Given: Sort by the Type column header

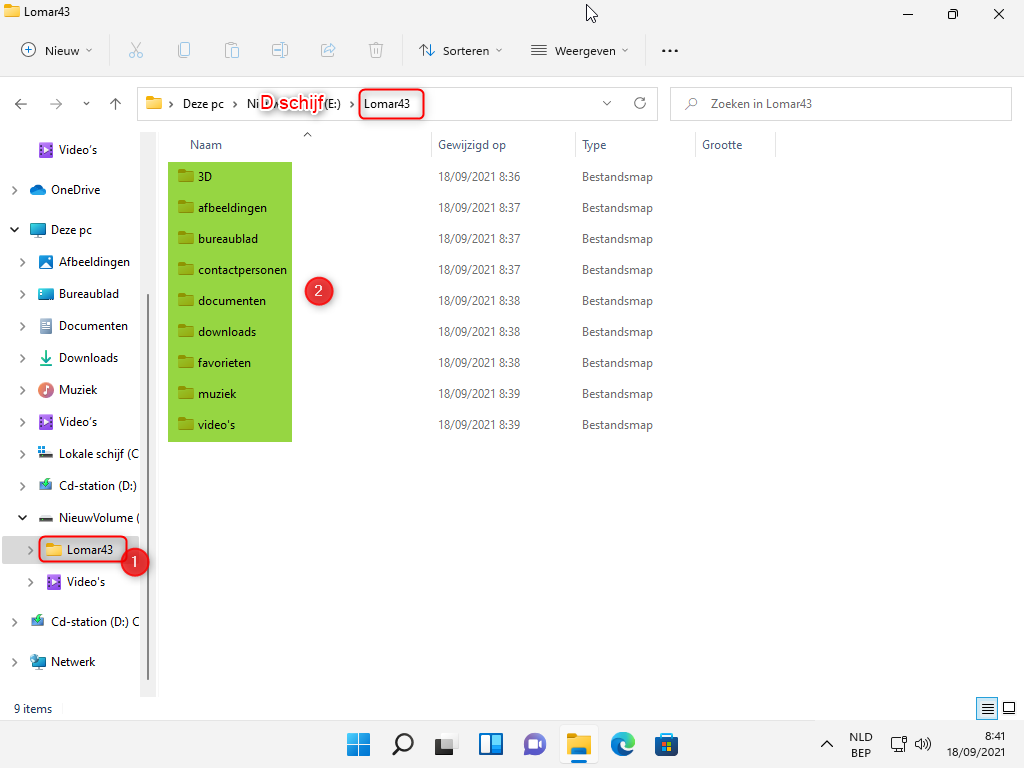Looking at the screenshot, I should 594,145.
